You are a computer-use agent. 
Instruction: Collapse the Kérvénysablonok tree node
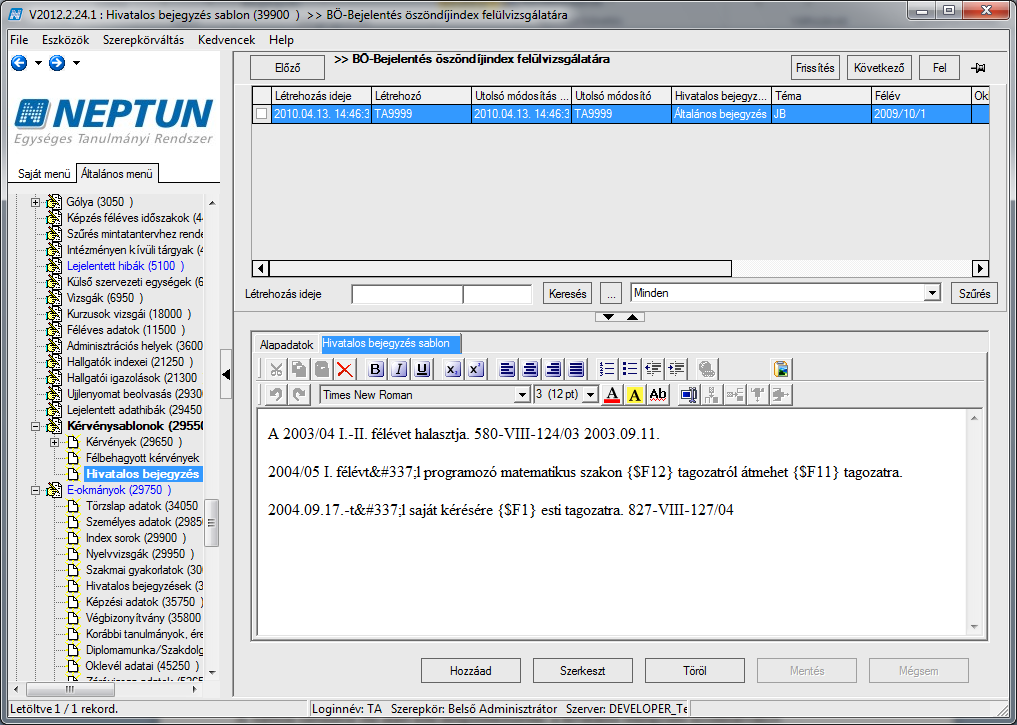point(36,426)
